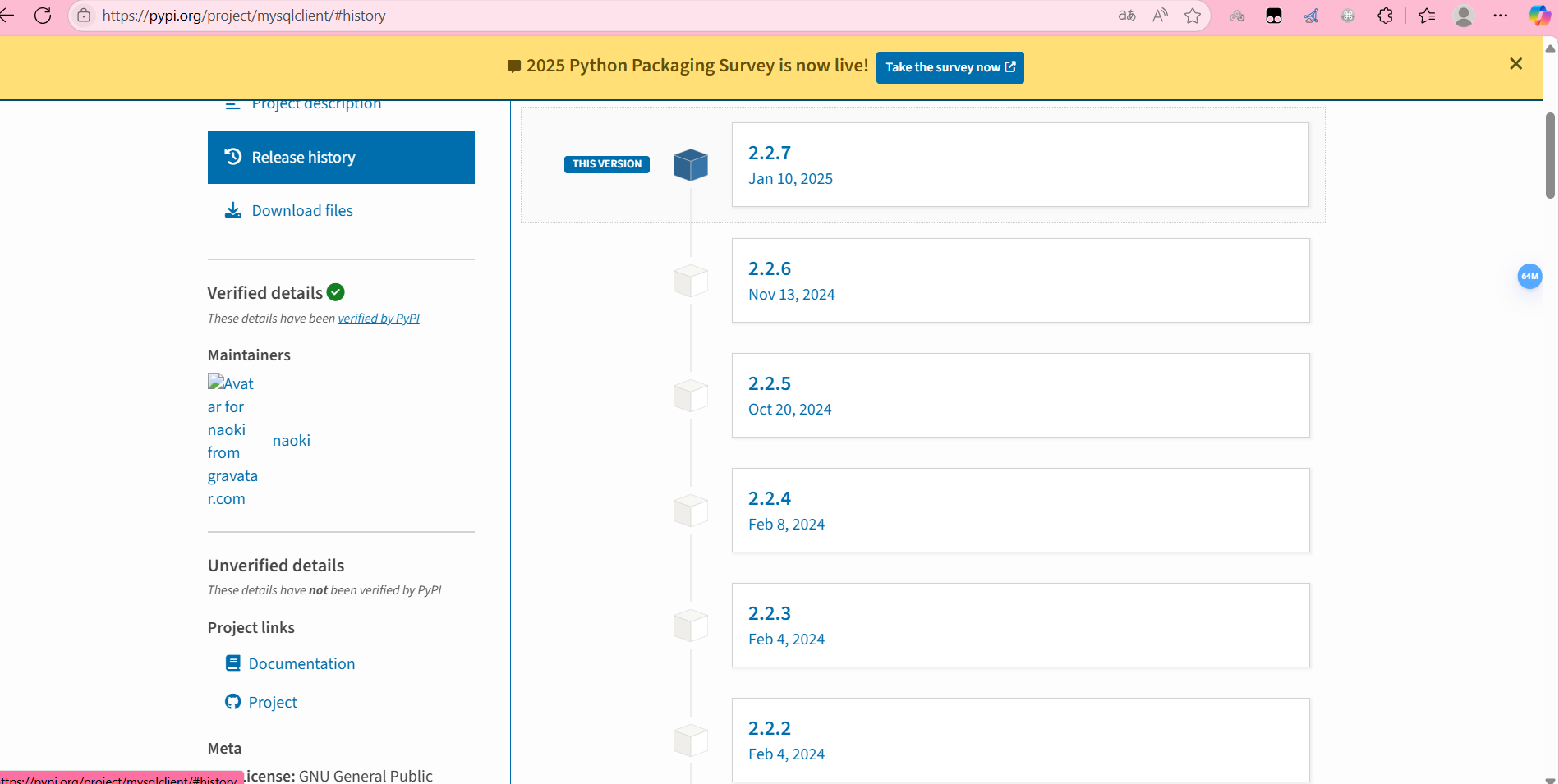Click the book icon next to Documentation
1559x784 pixels.
(x=233, y=663)
